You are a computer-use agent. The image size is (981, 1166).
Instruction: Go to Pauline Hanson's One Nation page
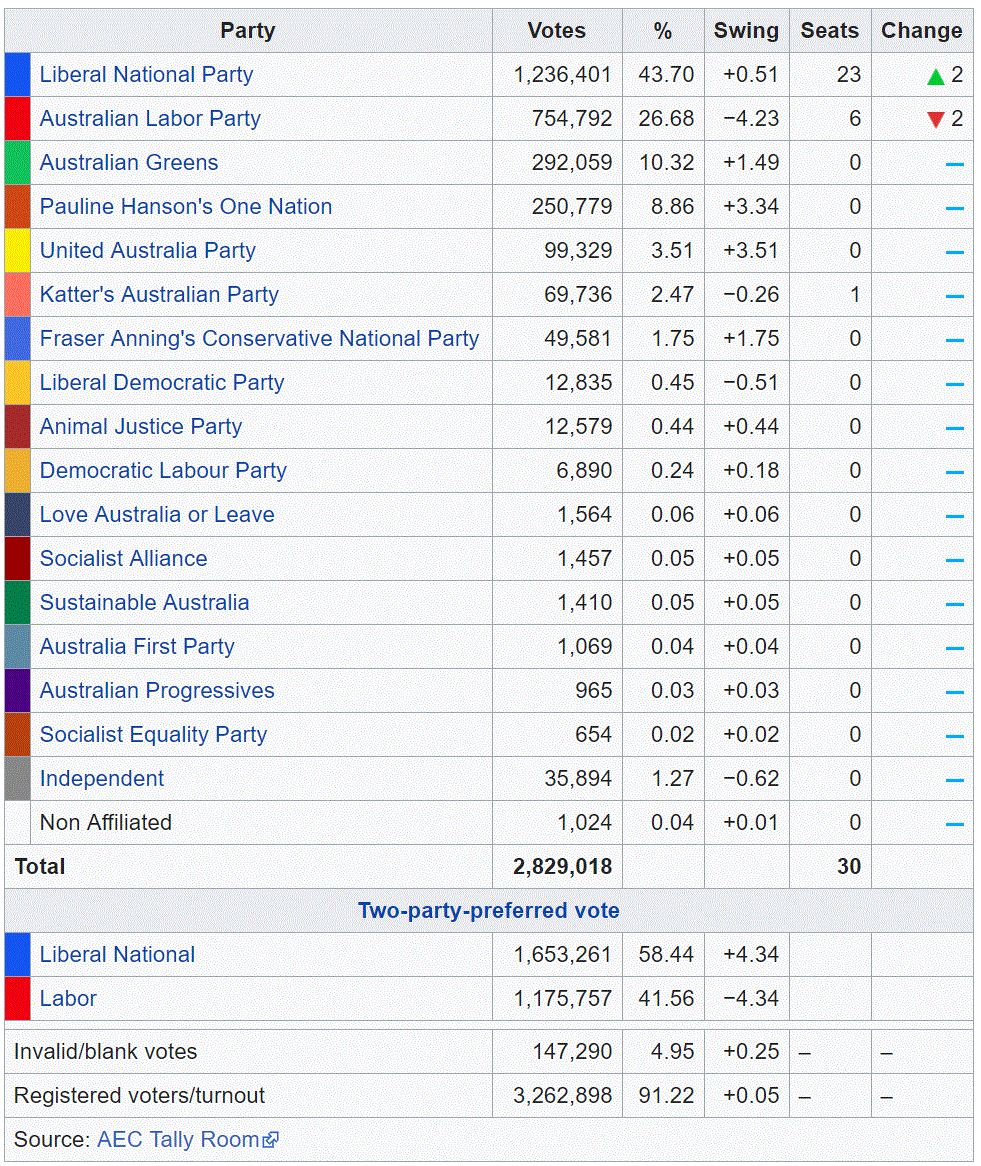point(186,207)
